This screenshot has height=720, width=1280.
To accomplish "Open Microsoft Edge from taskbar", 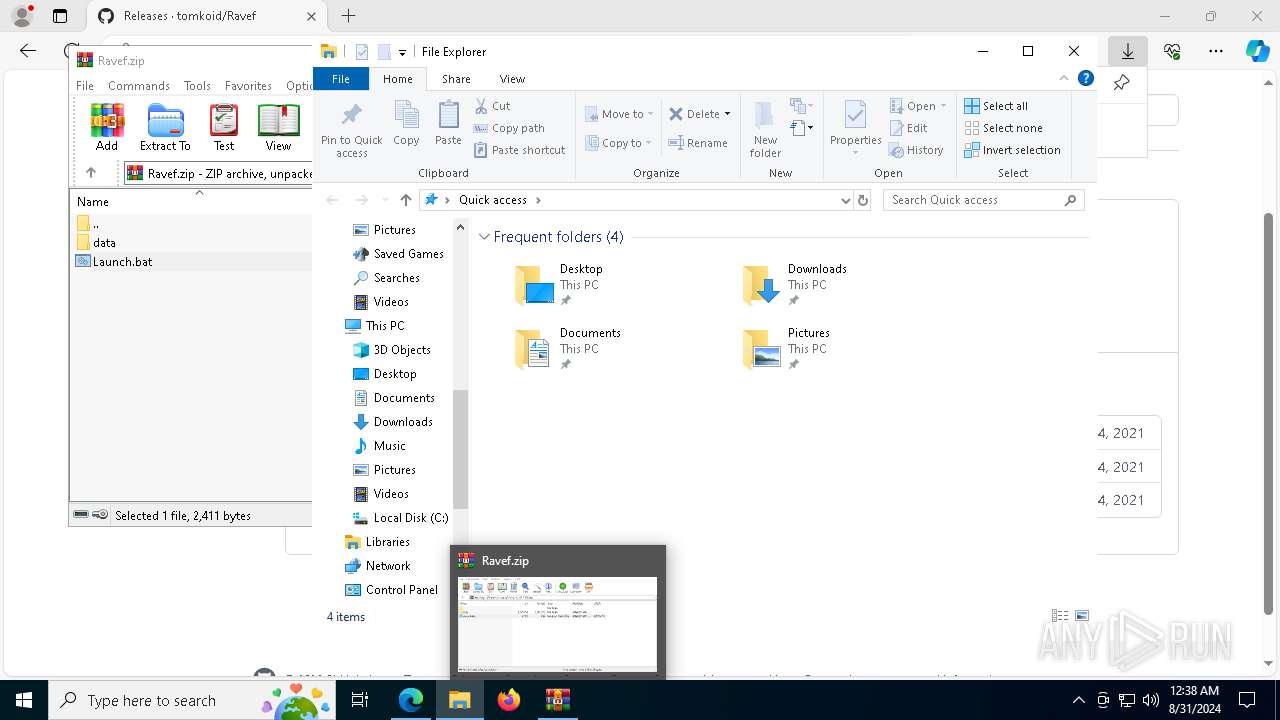I will 411,700.
